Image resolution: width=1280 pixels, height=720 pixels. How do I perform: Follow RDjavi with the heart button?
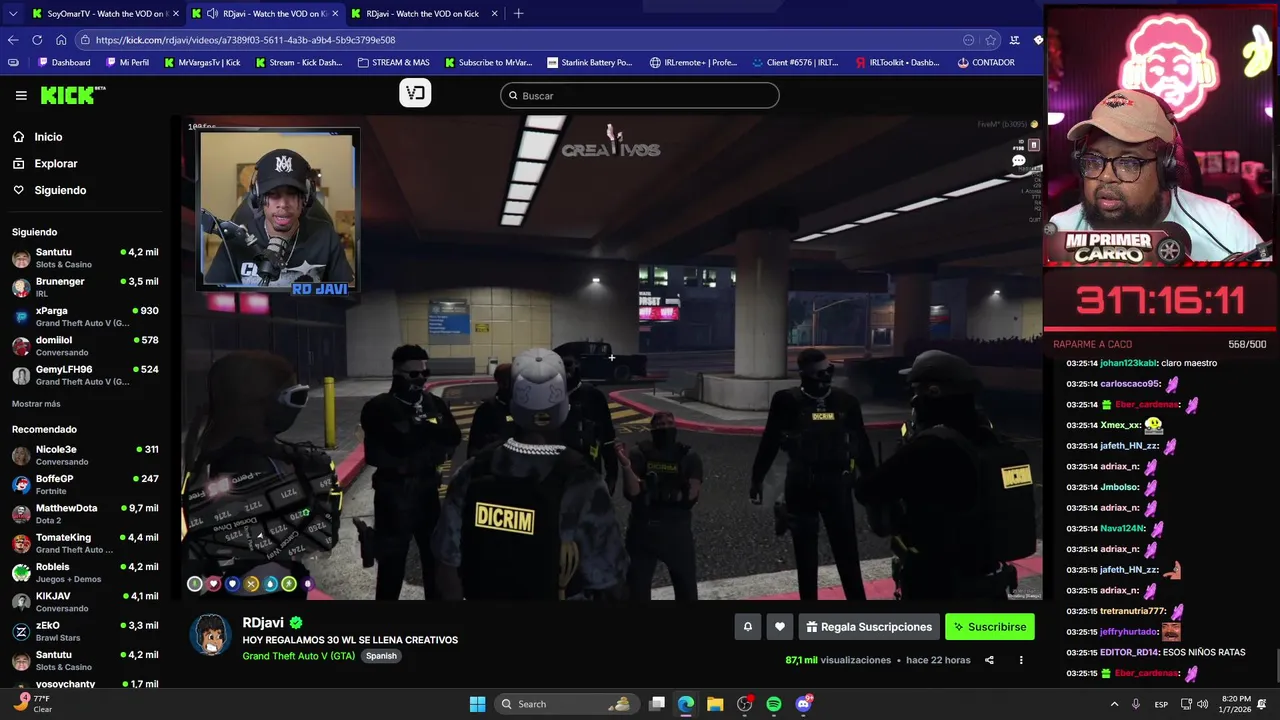click(x=780, y=627)
